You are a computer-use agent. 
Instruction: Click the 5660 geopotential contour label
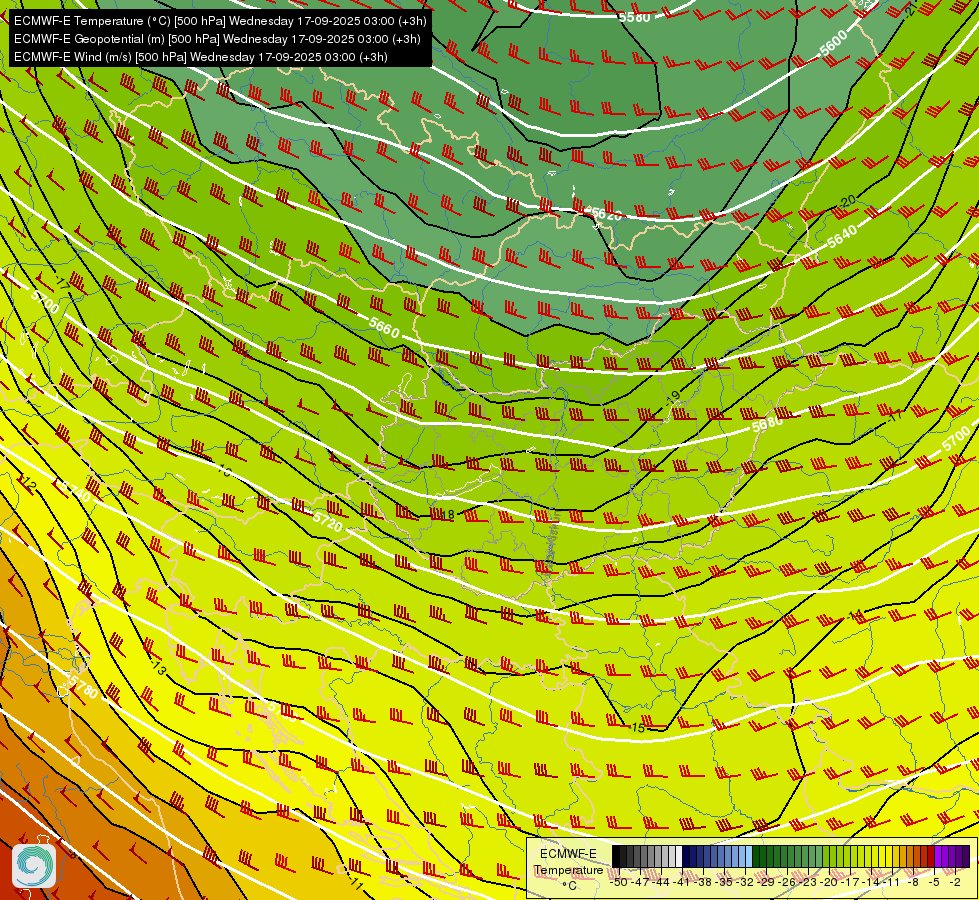(x=383, y=327)
